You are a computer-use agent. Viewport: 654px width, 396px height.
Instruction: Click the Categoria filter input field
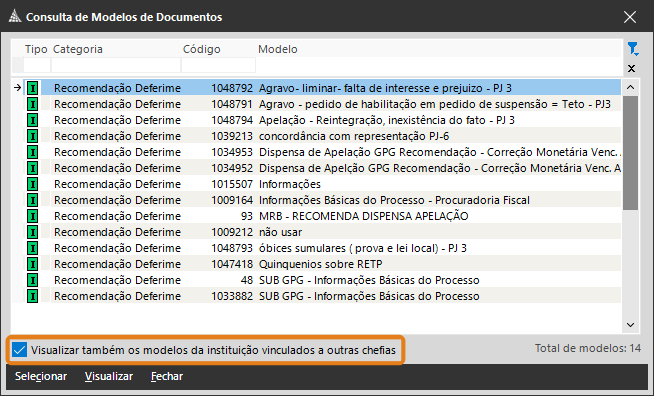pyautogui.click(x=116, y=65)
